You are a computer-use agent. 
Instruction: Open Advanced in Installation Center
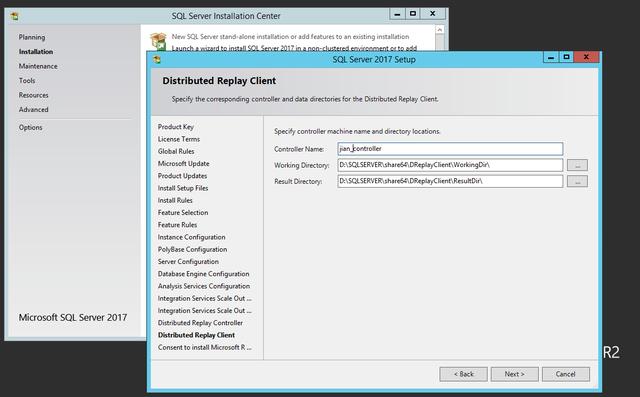coord(33,110)
